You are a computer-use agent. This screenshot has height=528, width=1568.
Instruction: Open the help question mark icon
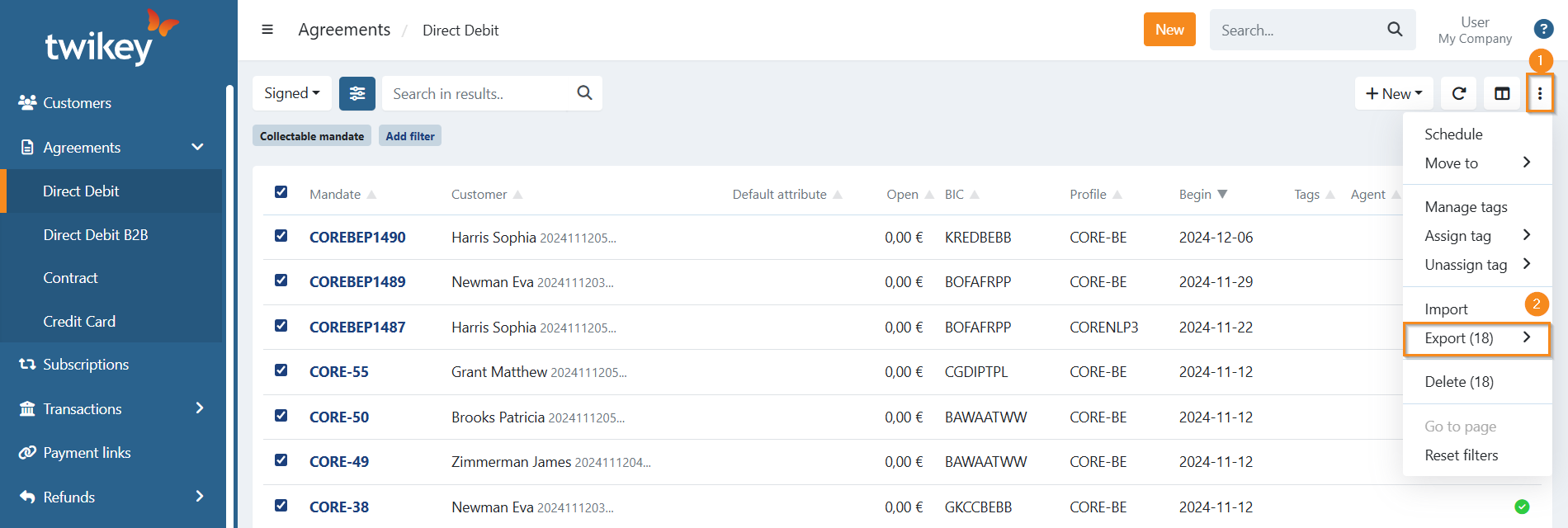tap(1543, 30)
